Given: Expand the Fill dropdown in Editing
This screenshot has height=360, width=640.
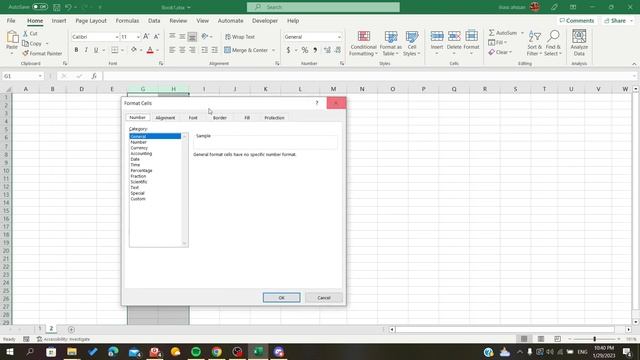Looking at the screenshot, I should tap(505, 42).
